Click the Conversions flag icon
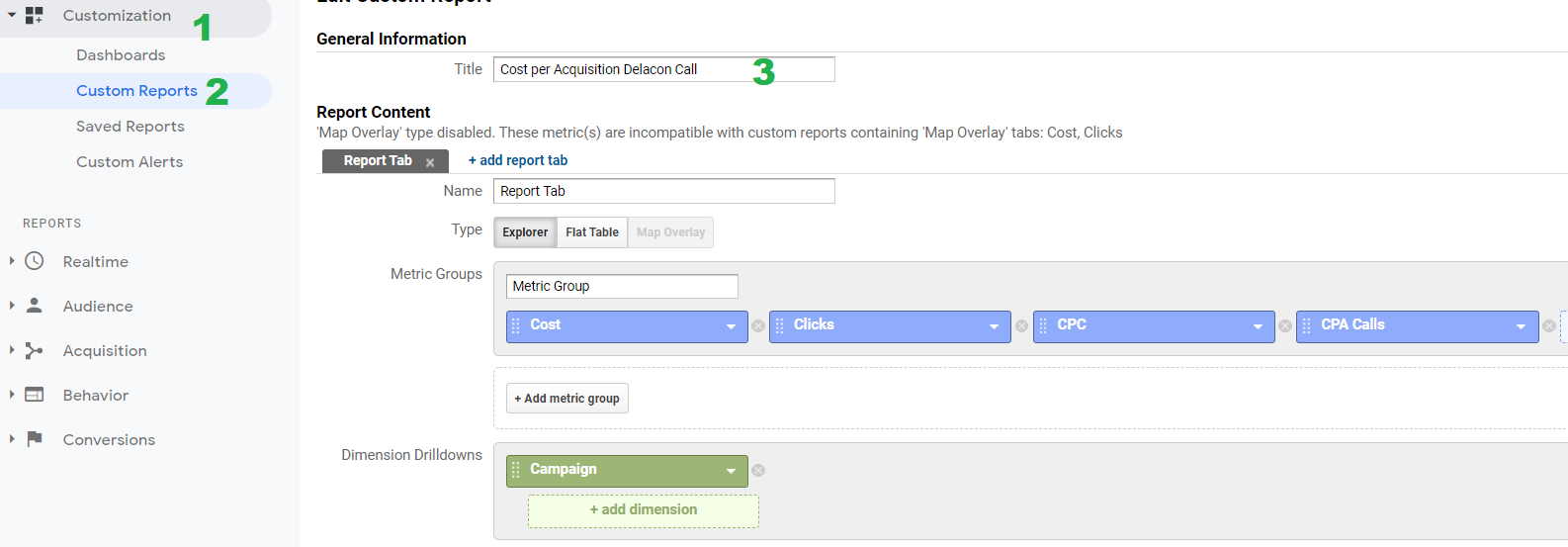The width and height of the screenshot is (1568, 547). [35, 439]
